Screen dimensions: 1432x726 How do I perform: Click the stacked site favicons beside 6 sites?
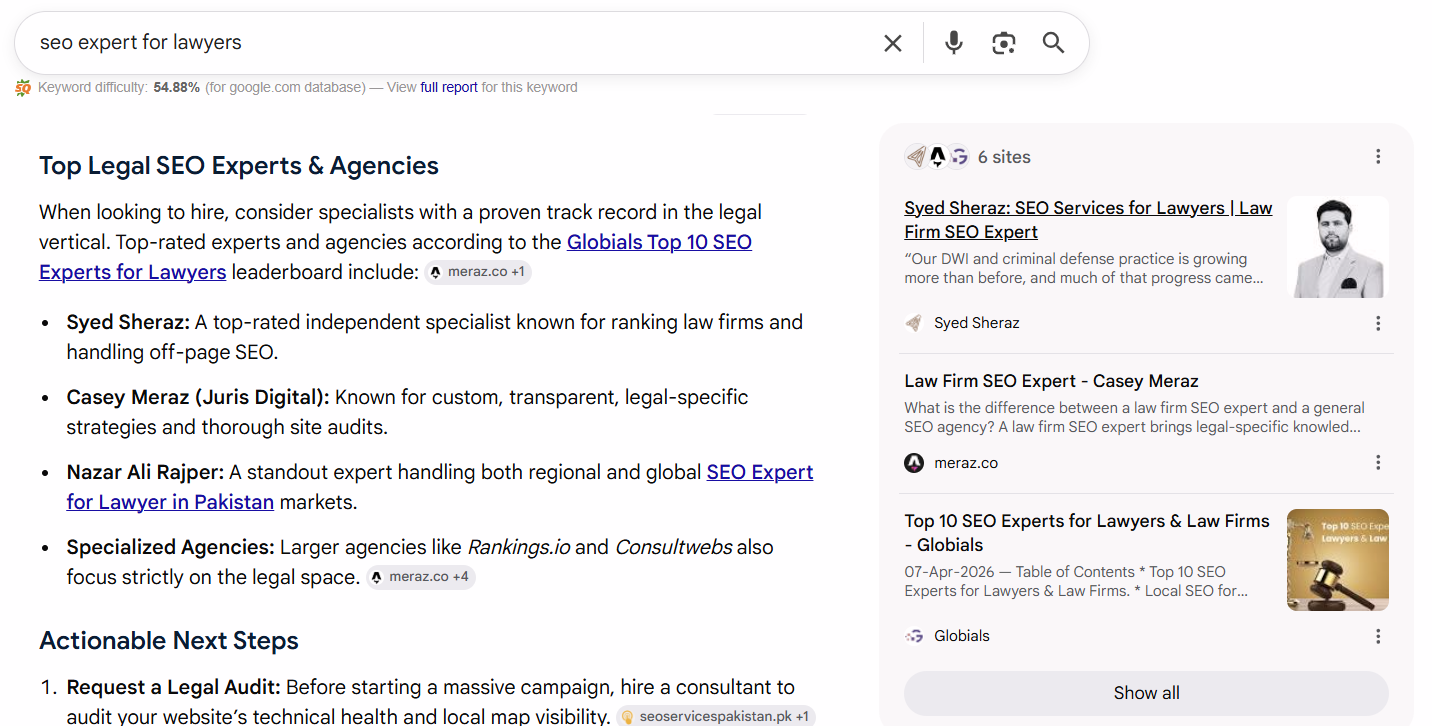coord(937,157)
